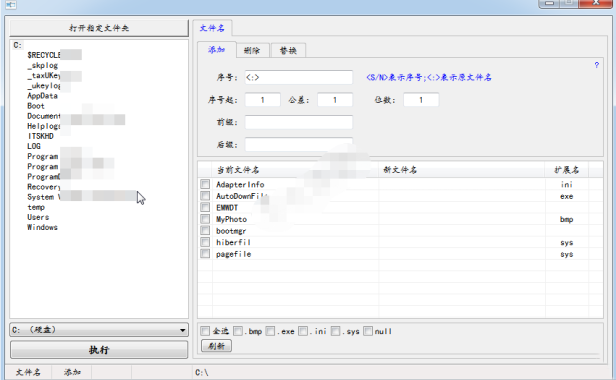Toggle the hiberfil file checkbox
This screenshot has height=380, width=616.
205,242
